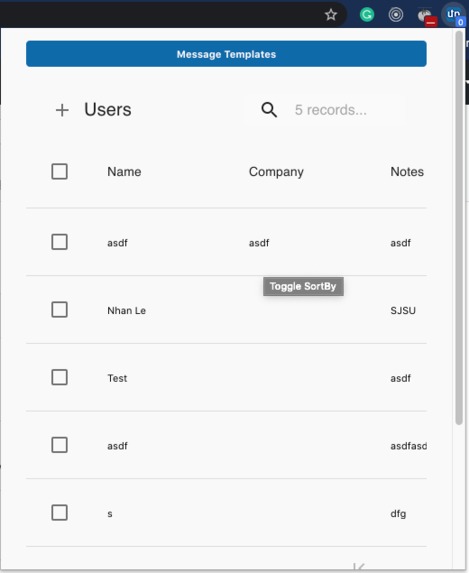The width and height of the screenshot is (469, 573).
Task: Select the checkbox for row s
Action: [60, 513]
